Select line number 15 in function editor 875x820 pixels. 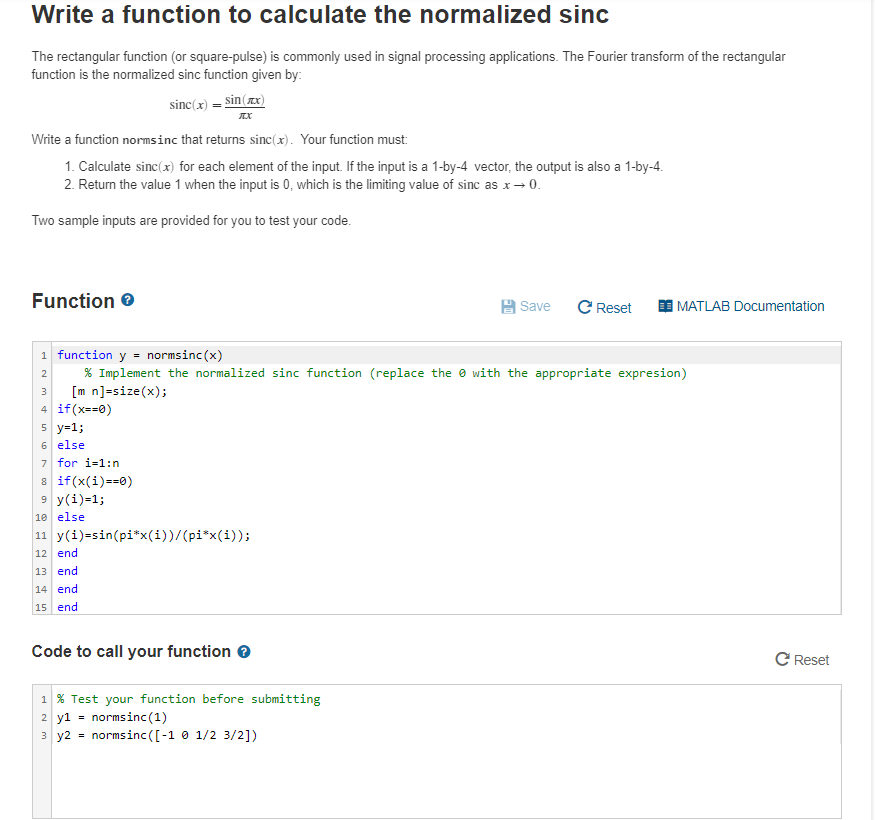tap(41, 607)
